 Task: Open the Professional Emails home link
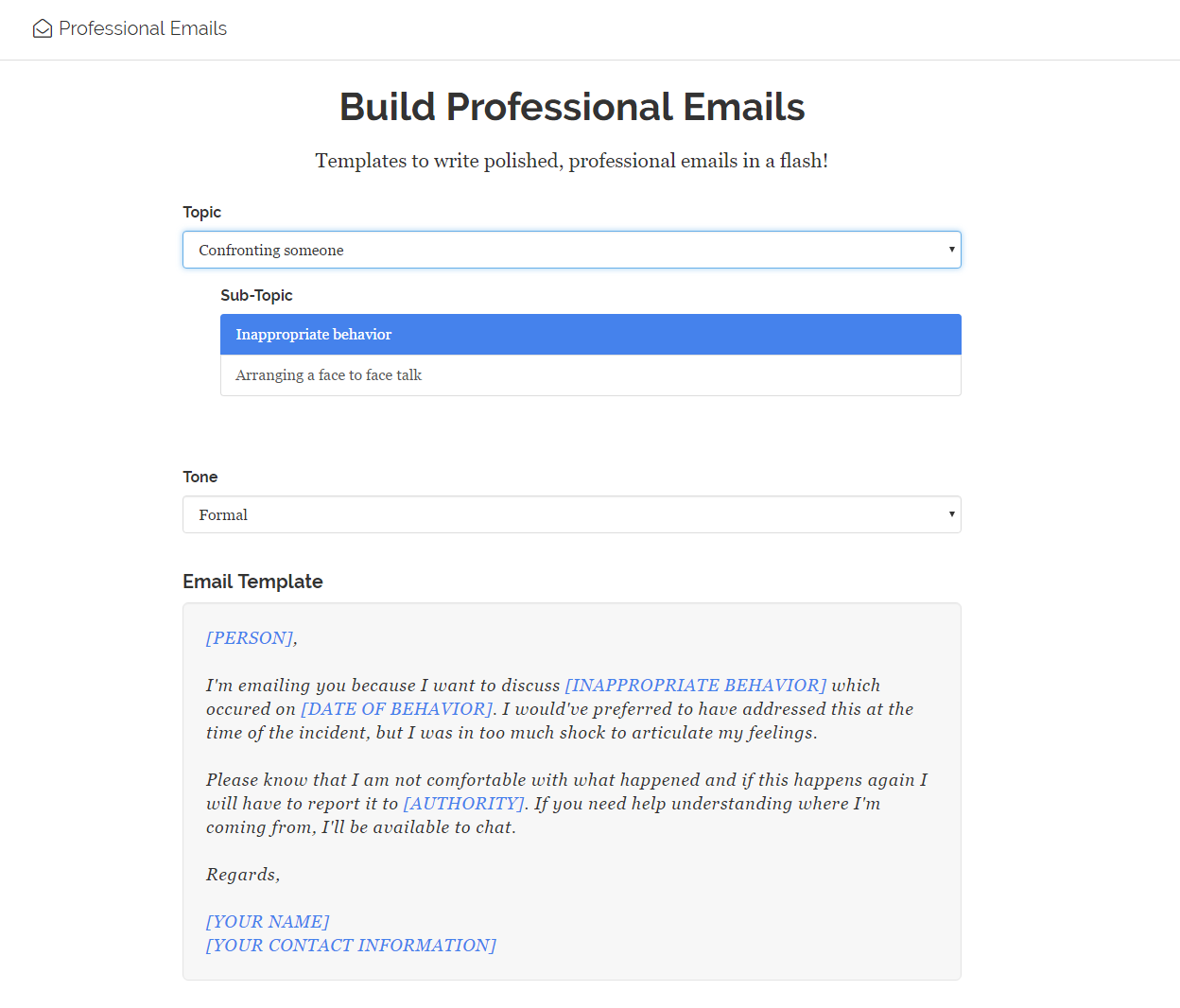click(x=142, y=28)
